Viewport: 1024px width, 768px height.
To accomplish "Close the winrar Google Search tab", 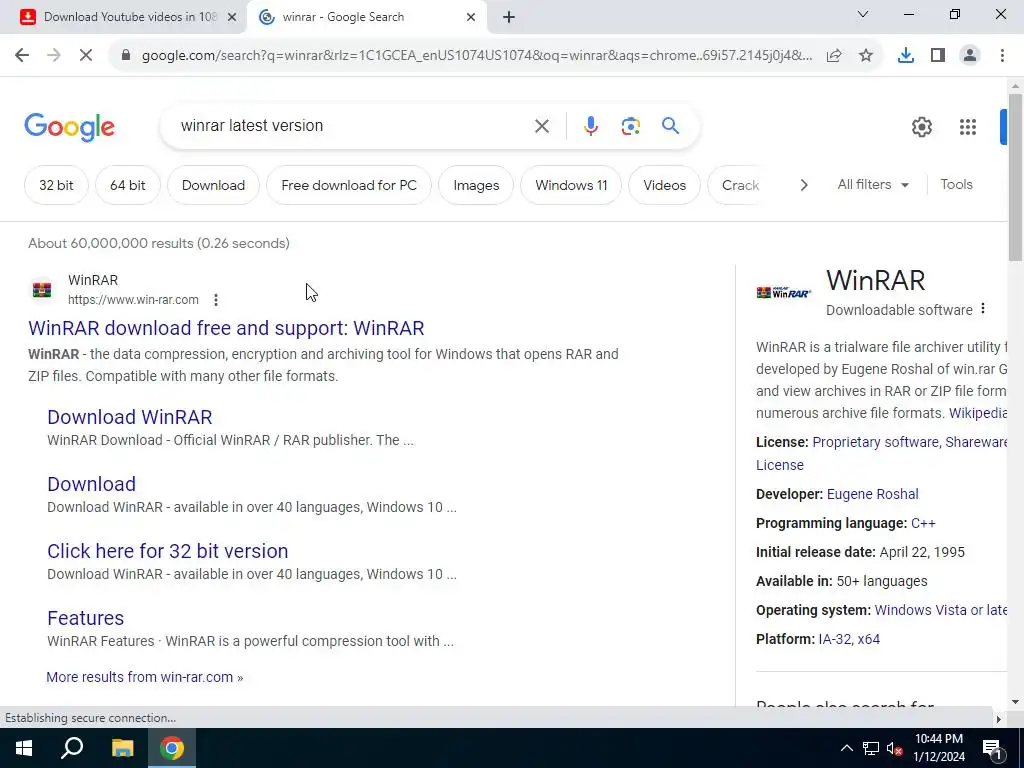I will tap(471, 18).
